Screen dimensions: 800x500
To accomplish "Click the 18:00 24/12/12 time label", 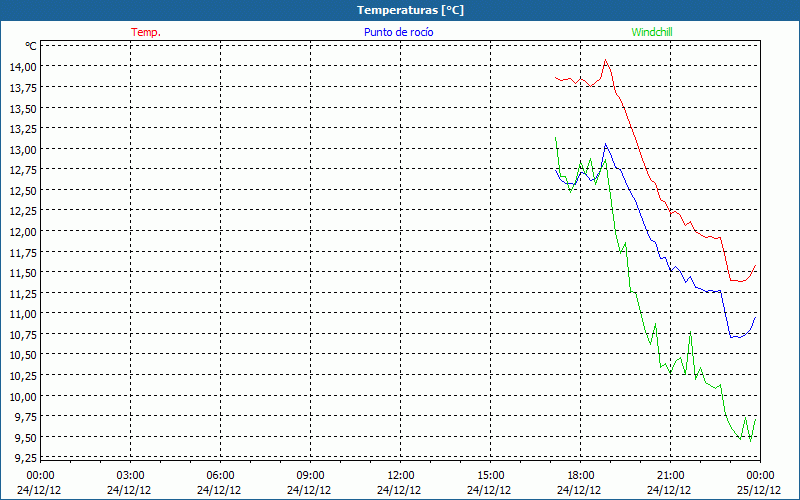I will pos(580,483).
